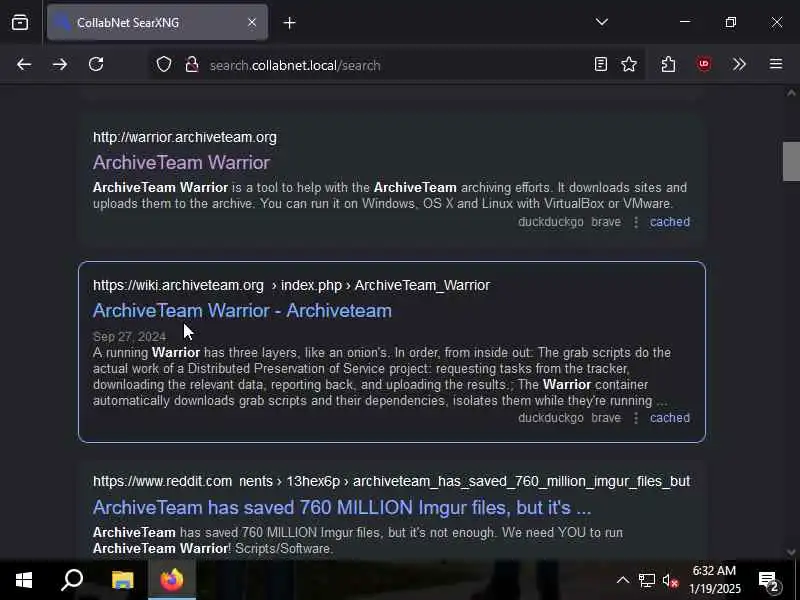Bookmark this page with the star

(629, 64)
